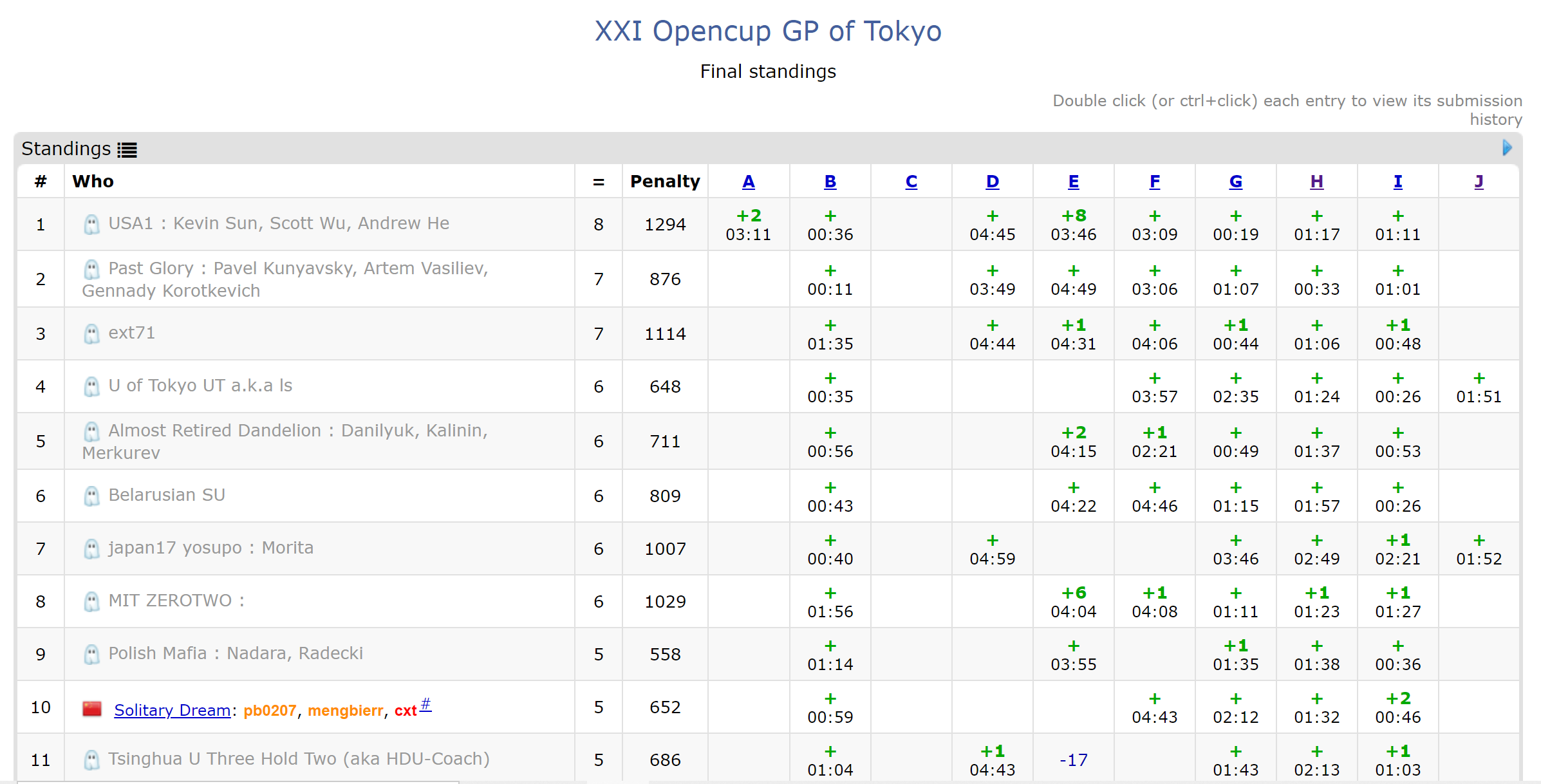Click ghost icon beside ext71
This screenshot has width=1541, height=784.
point(92,333)
